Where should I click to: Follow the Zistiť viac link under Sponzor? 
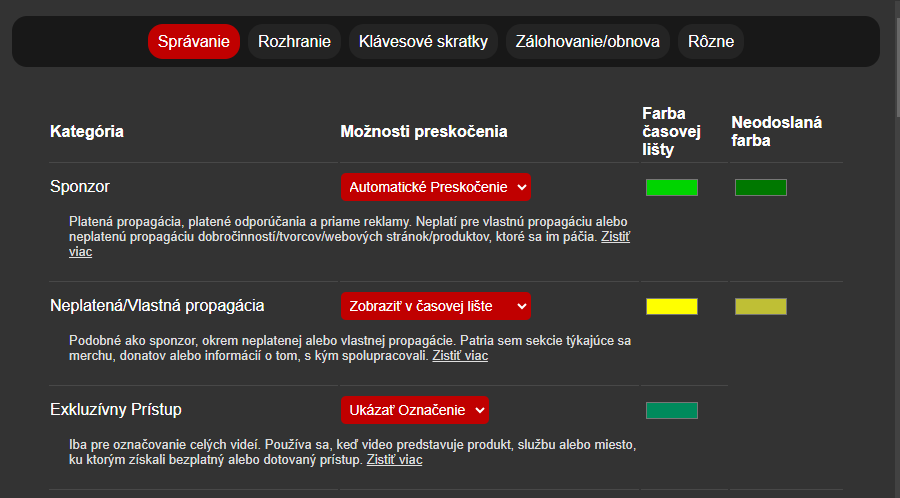(x=614, y=237)
